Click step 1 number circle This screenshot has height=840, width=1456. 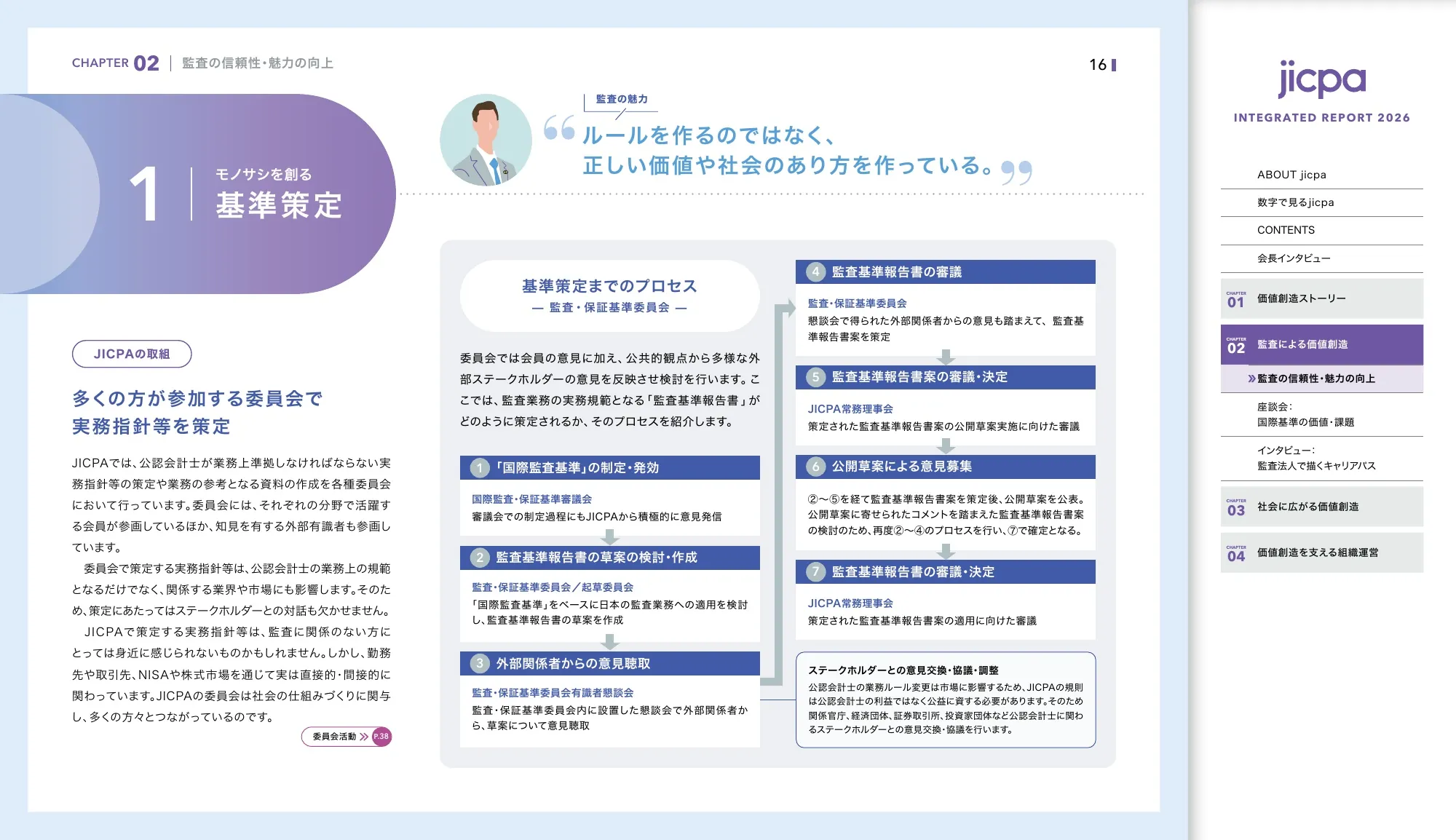pos(480,468)
